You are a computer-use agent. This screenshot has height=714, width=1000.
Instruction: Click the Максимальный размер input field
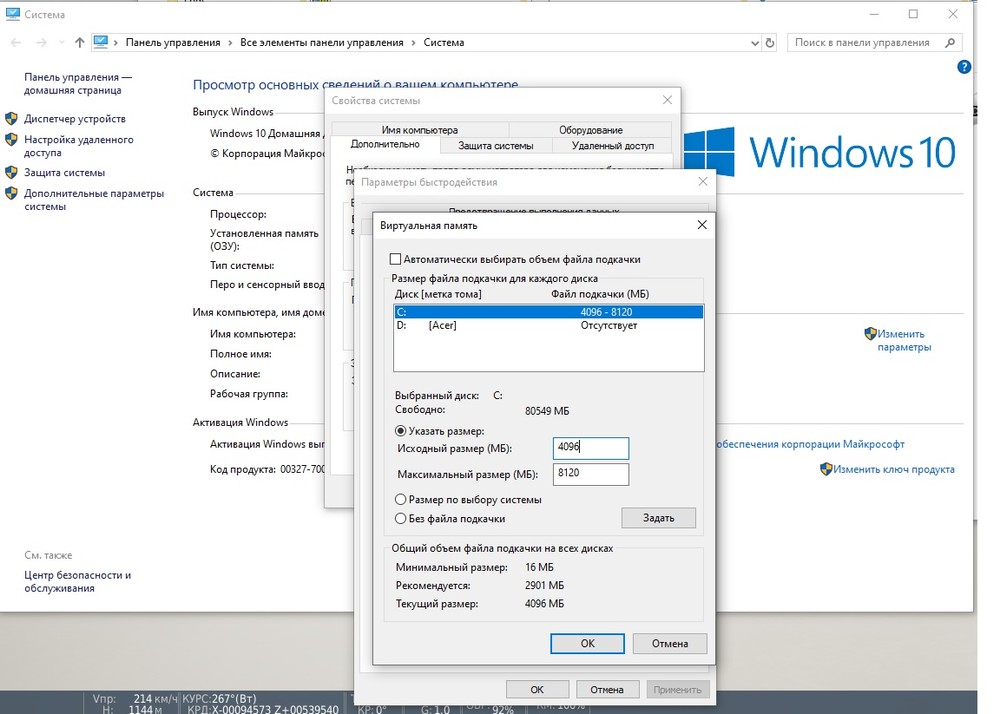point(591,474)
